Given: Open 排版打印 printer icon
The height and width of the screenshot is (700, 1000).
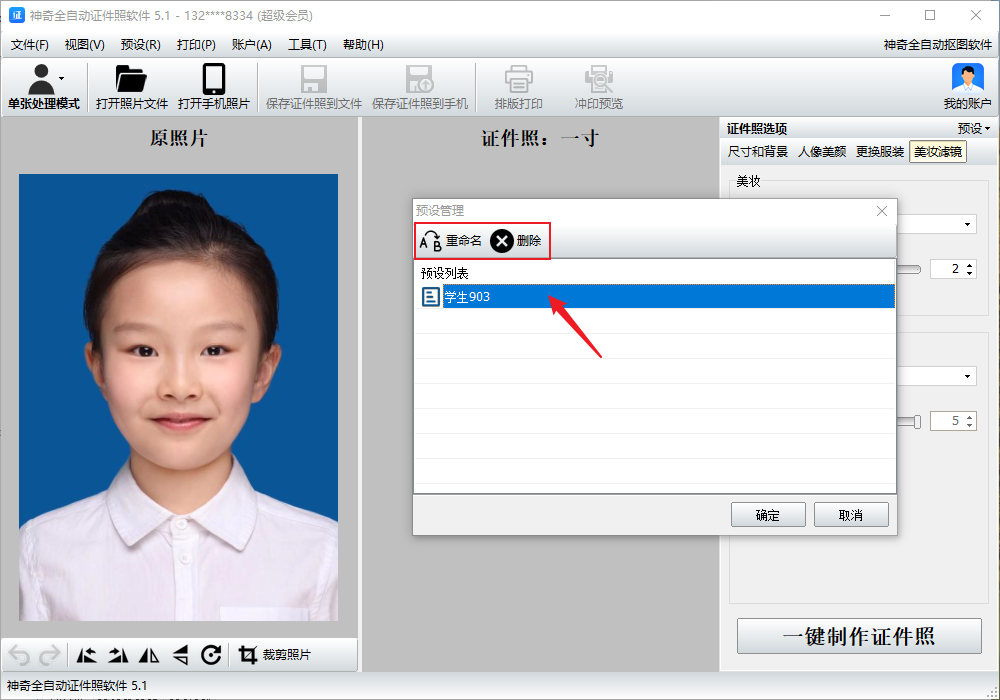Looking at the screenshot, I should 518,80.
